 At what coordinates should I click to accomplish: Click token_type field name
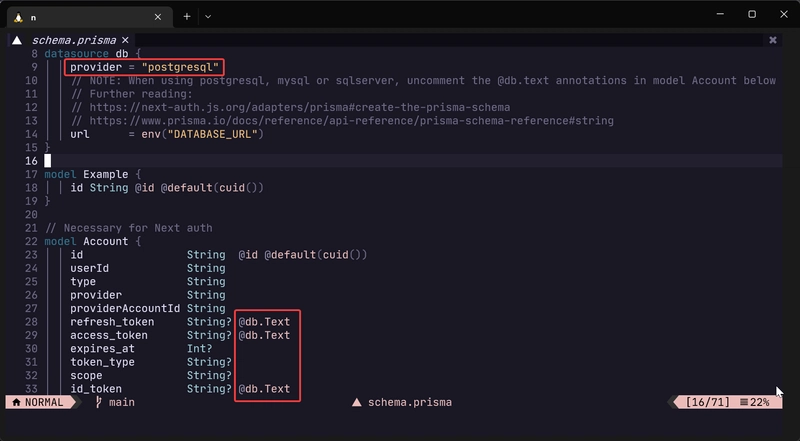click(103, 362)
